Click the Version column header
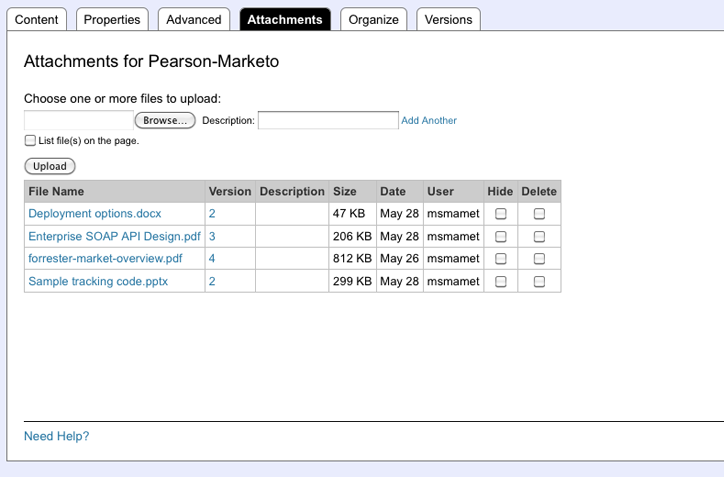This screenshot has width=724, height=477. coord(230,192)
